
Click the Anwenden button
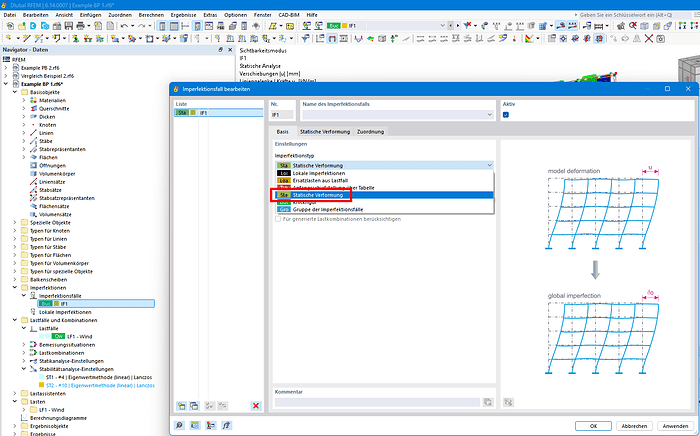675,426
